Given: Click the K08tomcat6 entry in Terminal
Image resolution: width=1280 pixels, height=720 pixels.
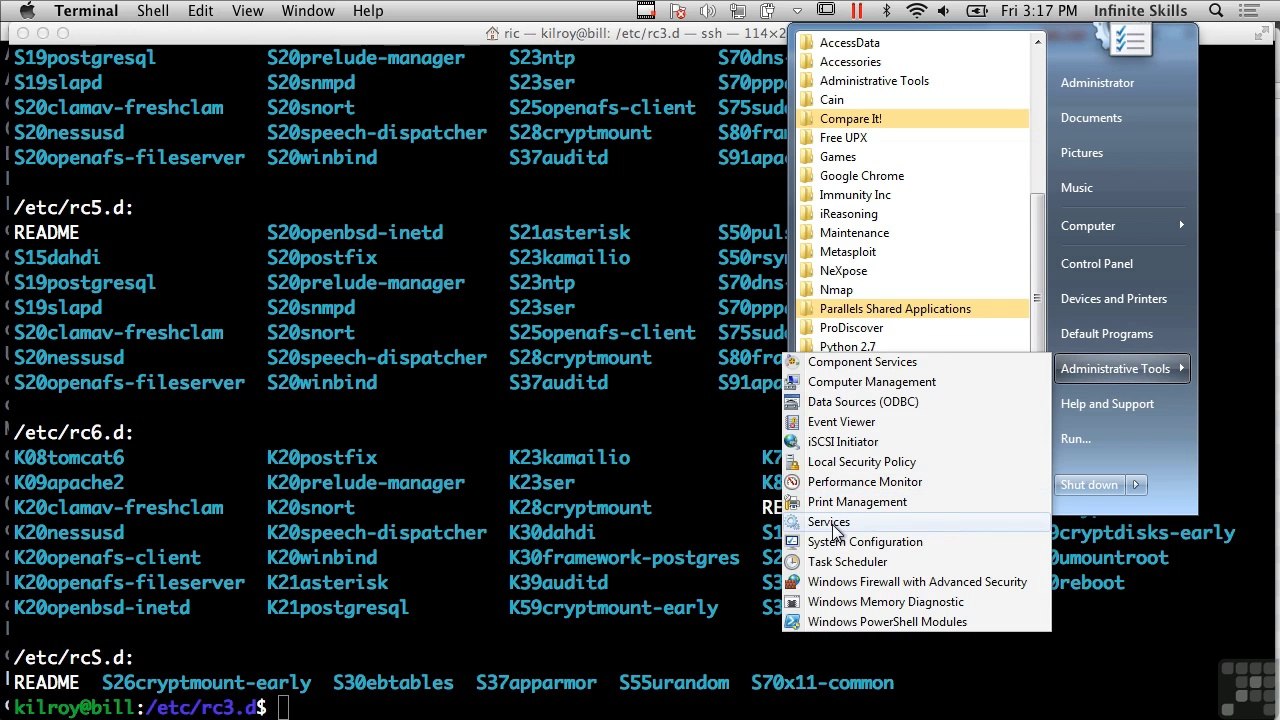Looking at the screenshot, I should (x=69, y=458).
